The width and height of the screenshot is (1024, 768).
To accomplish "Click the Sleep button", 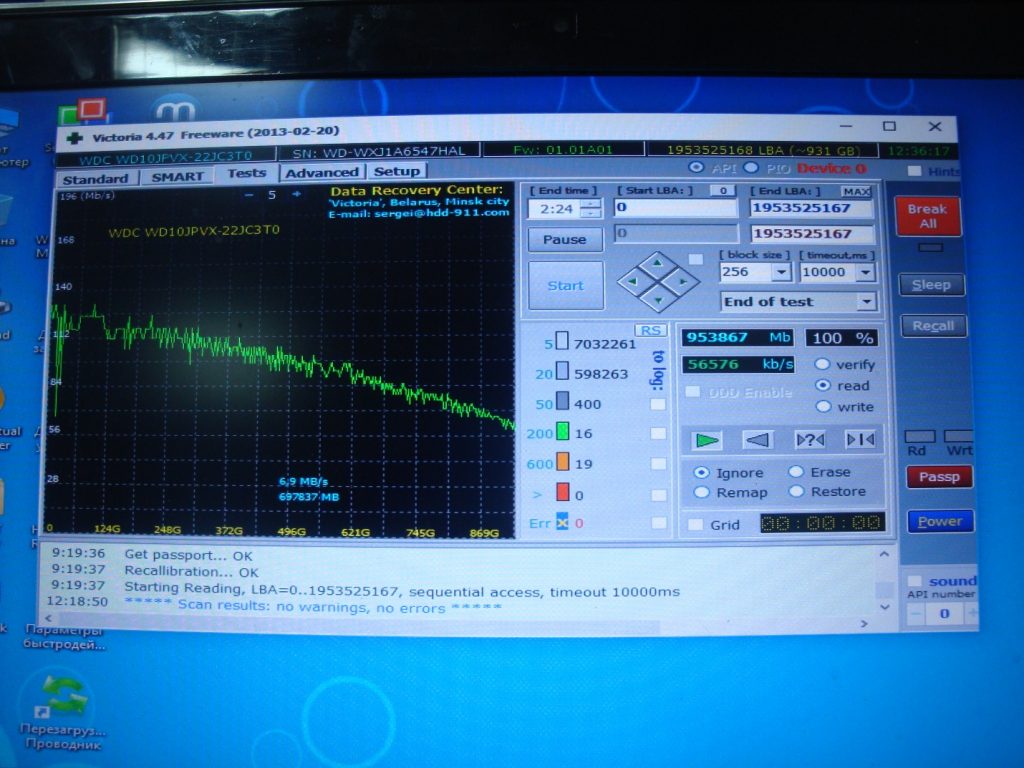I will pos(931,285).
